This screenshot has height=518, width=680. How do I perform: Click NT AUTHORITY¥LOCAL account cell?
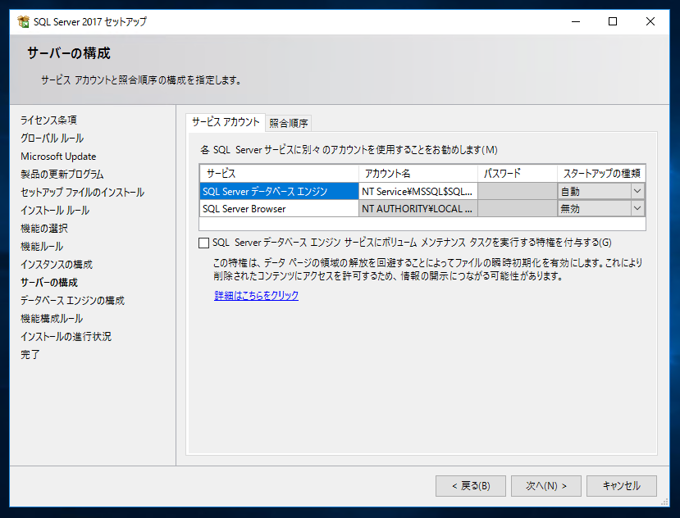click(x=418, y=209)
